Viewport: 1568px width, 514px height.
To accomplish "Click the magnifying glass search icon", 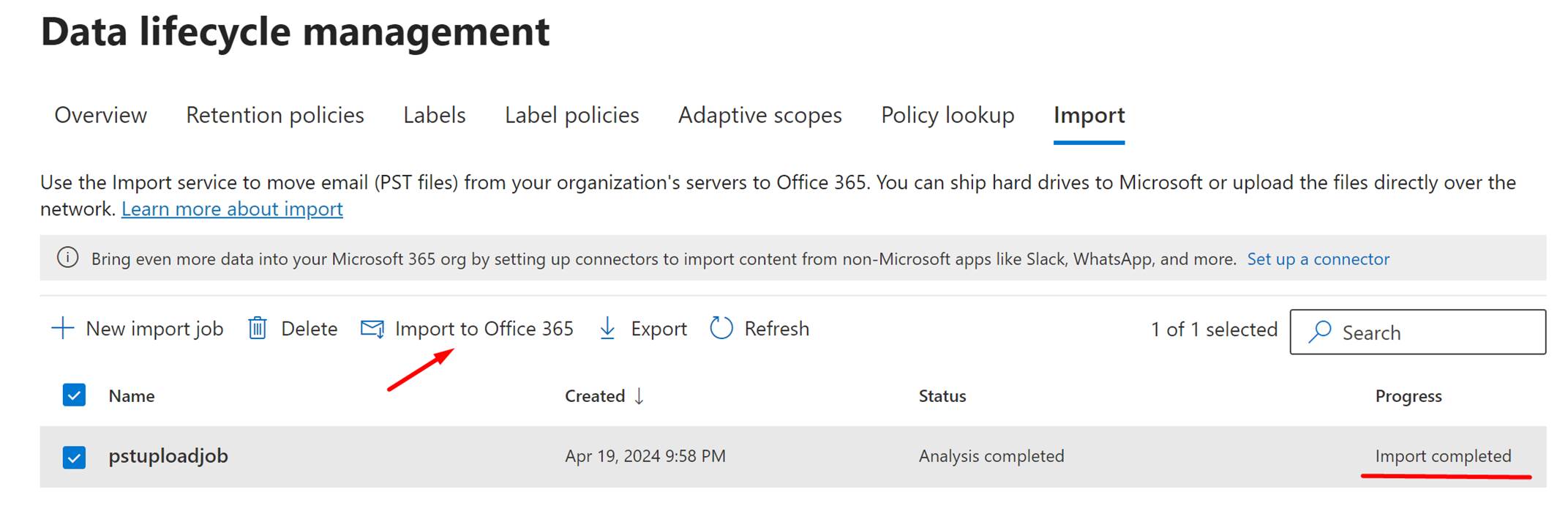I will coord(1319,332).
